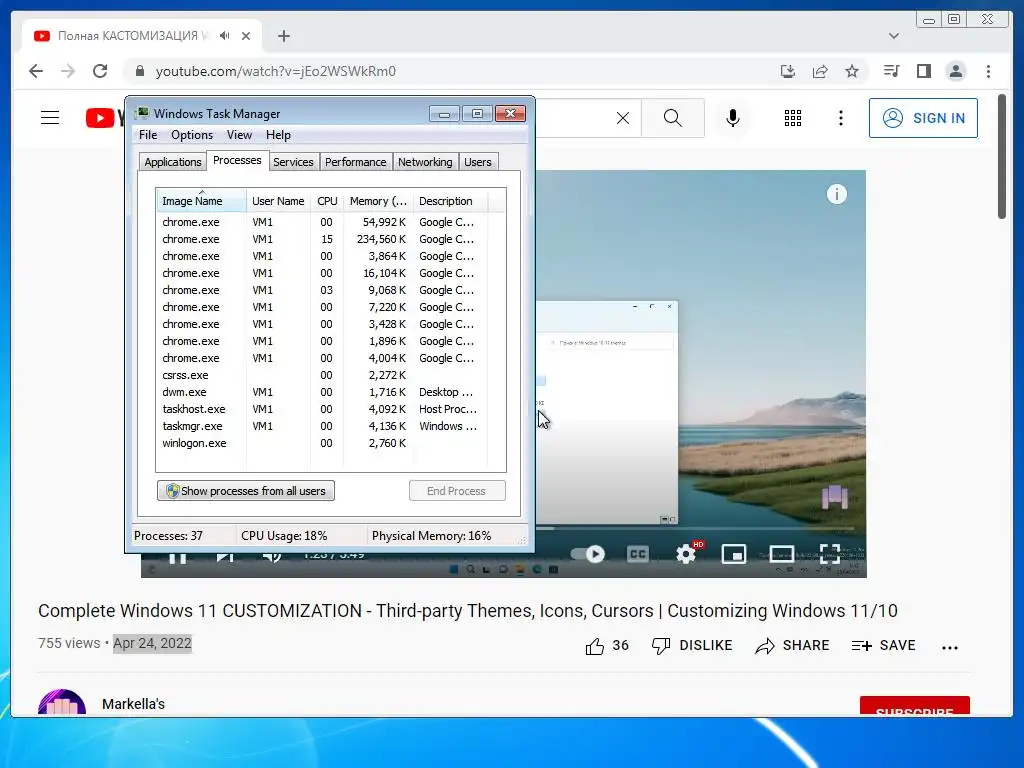Start voice search with the microphone
Image resolution: width=1024 pixels, height=768 pixels.
click(733, 118)
